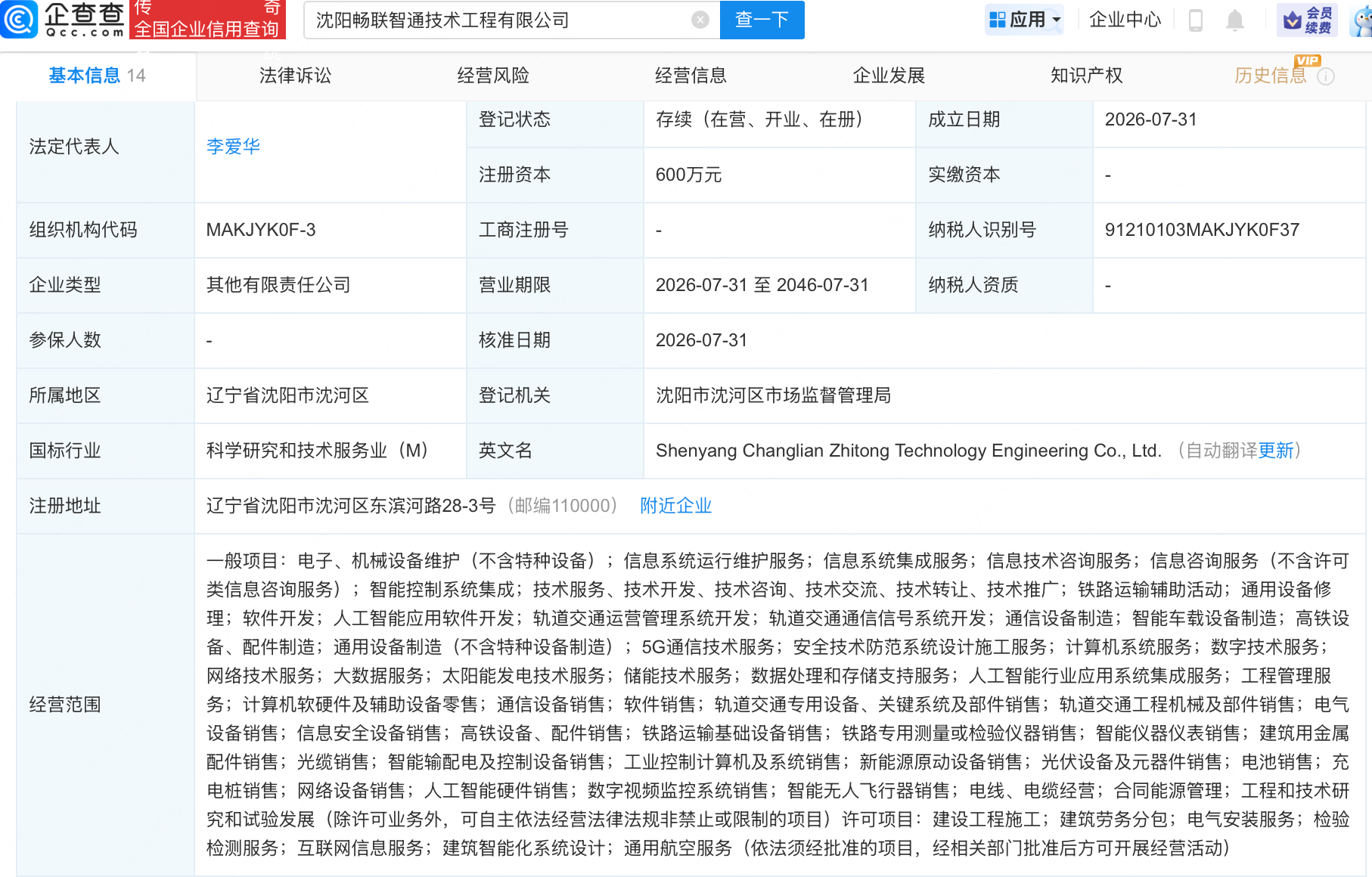Switch to 基本信息 tab
The width and height of the screenshot is (1372, 877).
98,76
